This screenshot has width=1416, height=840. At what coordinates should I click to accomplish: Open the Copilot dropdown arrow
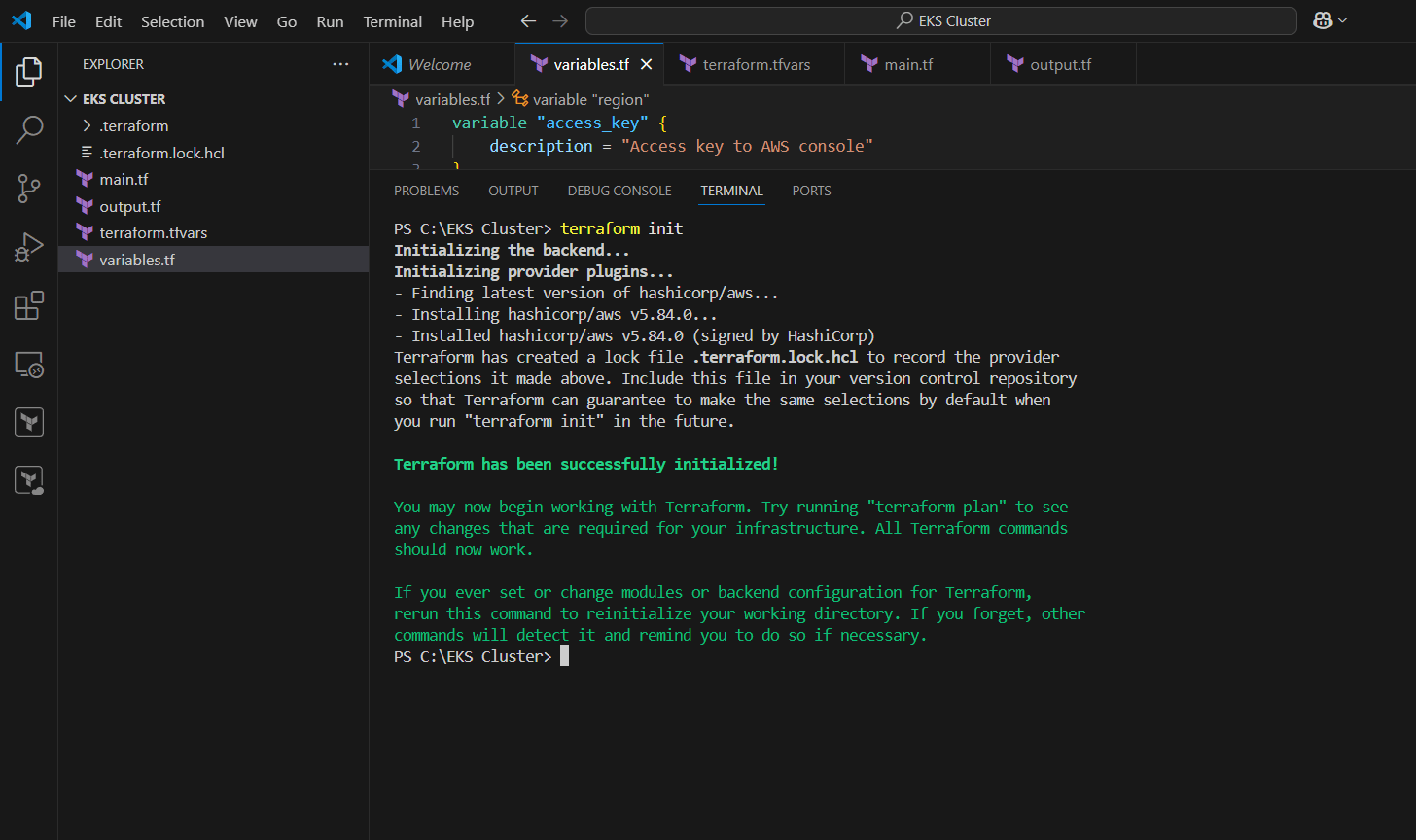[1343, 20]
